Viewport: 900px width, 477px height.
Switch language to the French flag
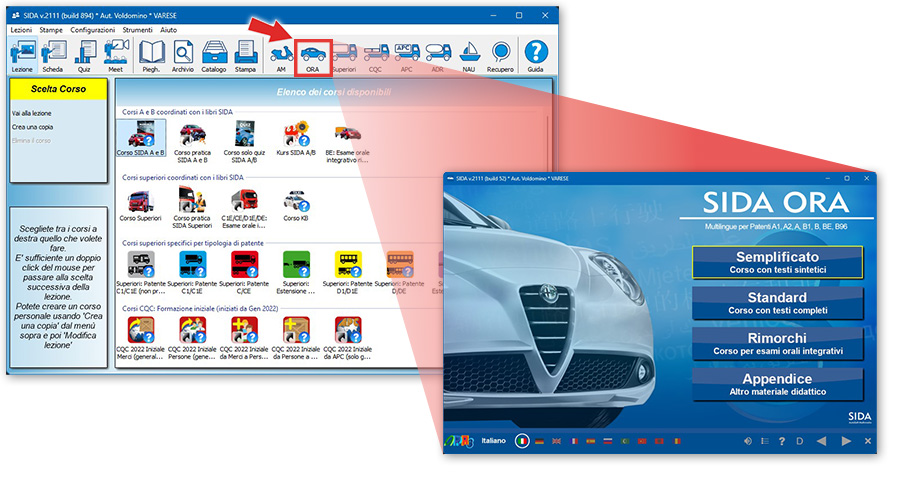click(573, 440)
